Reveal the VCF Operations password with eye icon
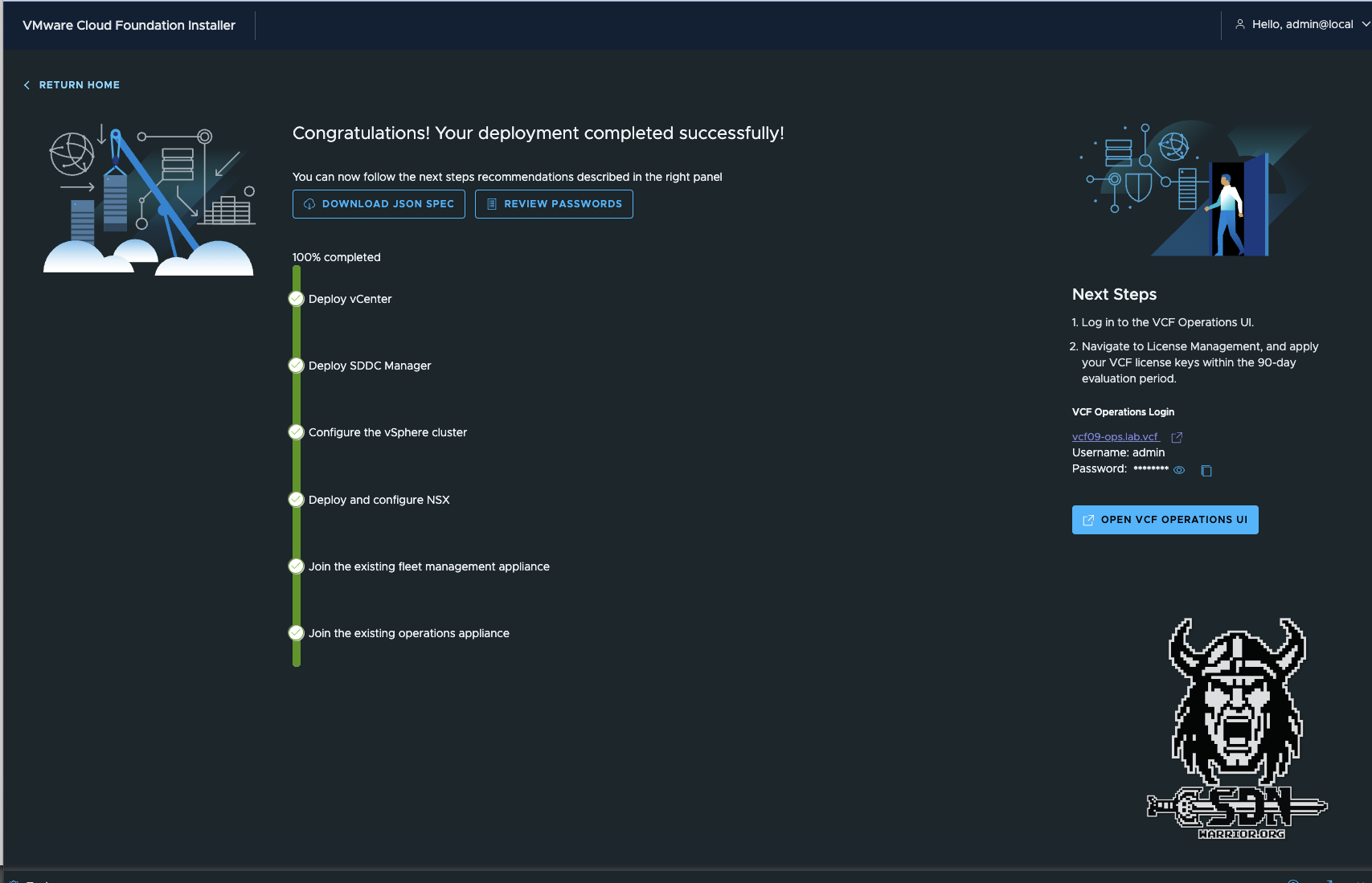The width and height of the screenshot is (1372, 883). coord(1179,470)
